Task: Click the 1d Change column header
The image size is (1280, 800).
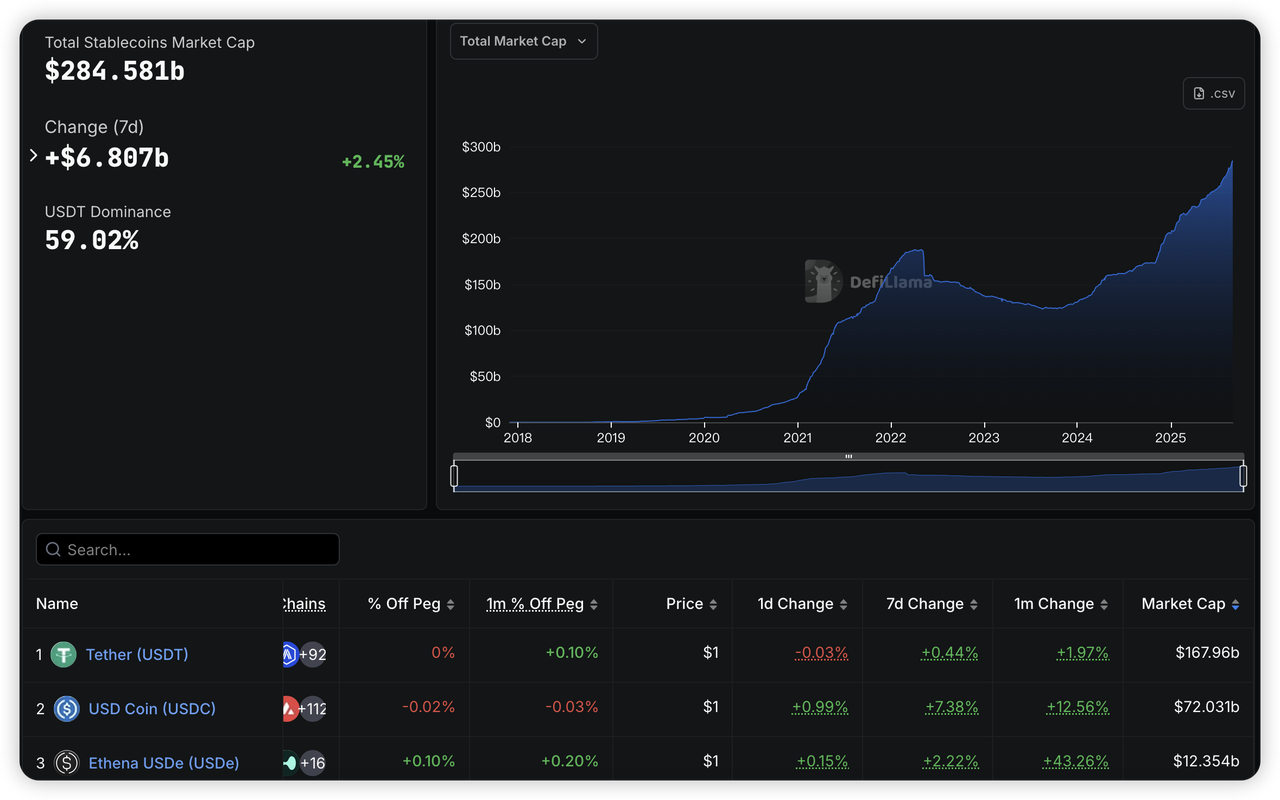Action: tap(802, 604)
